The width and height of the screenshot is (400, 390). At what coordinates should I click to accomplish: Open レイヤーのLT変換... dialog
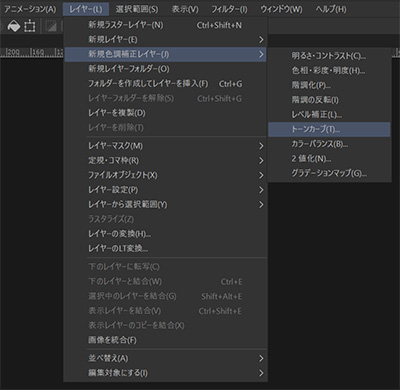pos(165,249)
